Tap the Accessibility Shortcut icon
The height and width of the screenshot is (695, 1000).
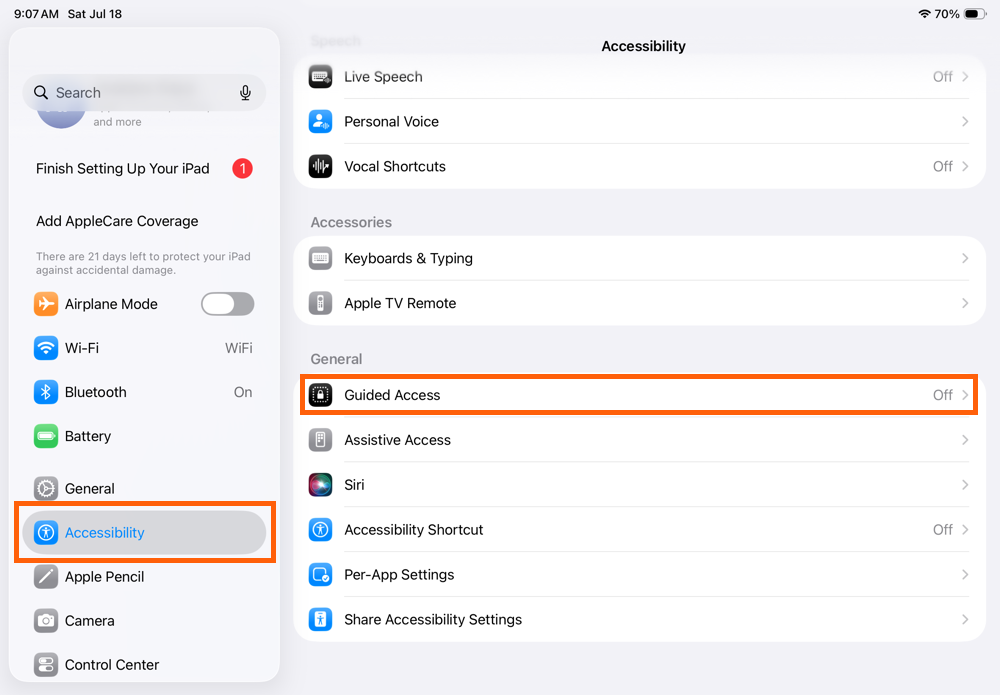pyautogui.click(x=320, y=529)
